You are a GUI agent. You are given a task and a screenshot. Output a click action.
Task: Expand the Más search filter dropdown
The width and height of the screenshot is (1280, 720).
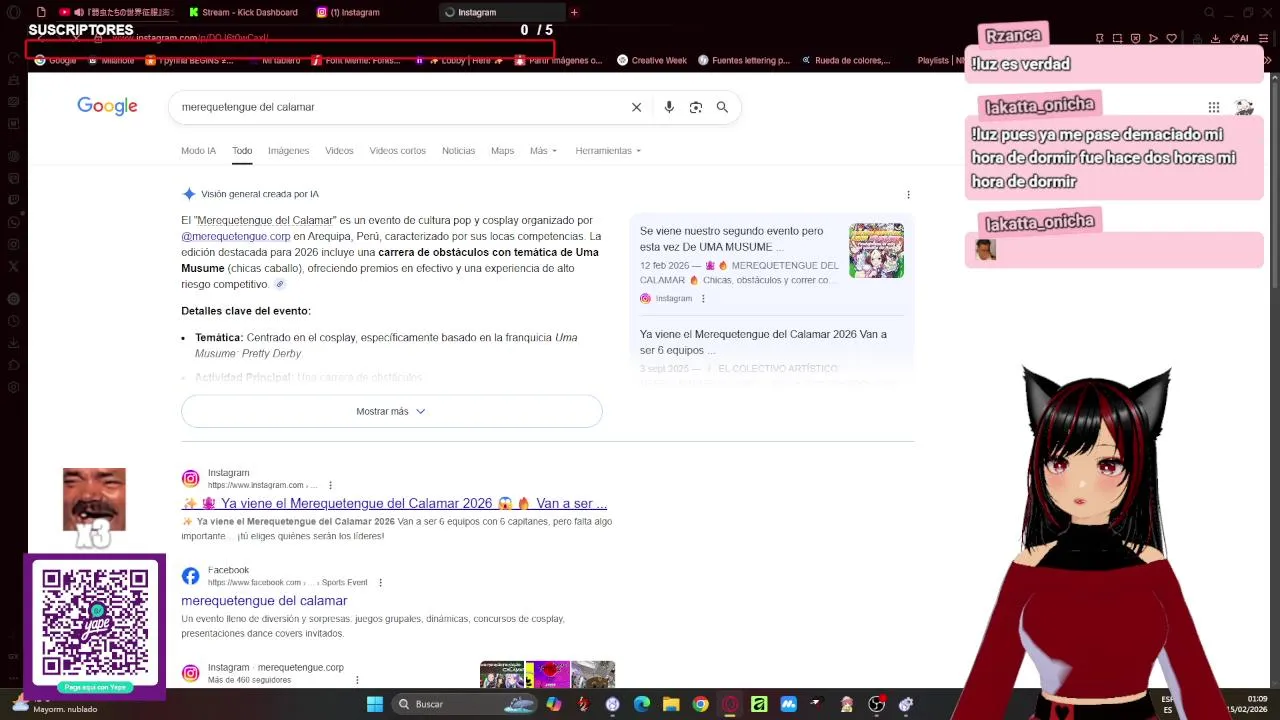(x=543, y=151)
